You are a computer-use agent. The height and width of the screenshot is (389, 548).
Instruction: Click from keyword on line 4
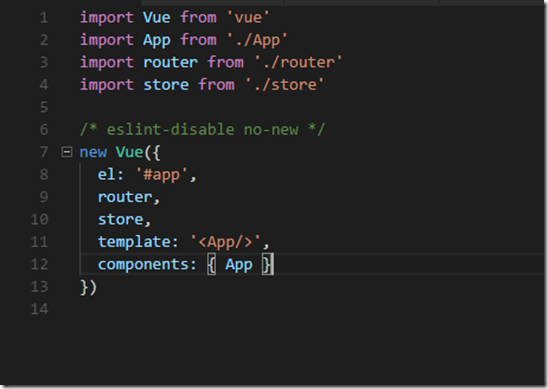pyautogui.click(x=216, y=85)
